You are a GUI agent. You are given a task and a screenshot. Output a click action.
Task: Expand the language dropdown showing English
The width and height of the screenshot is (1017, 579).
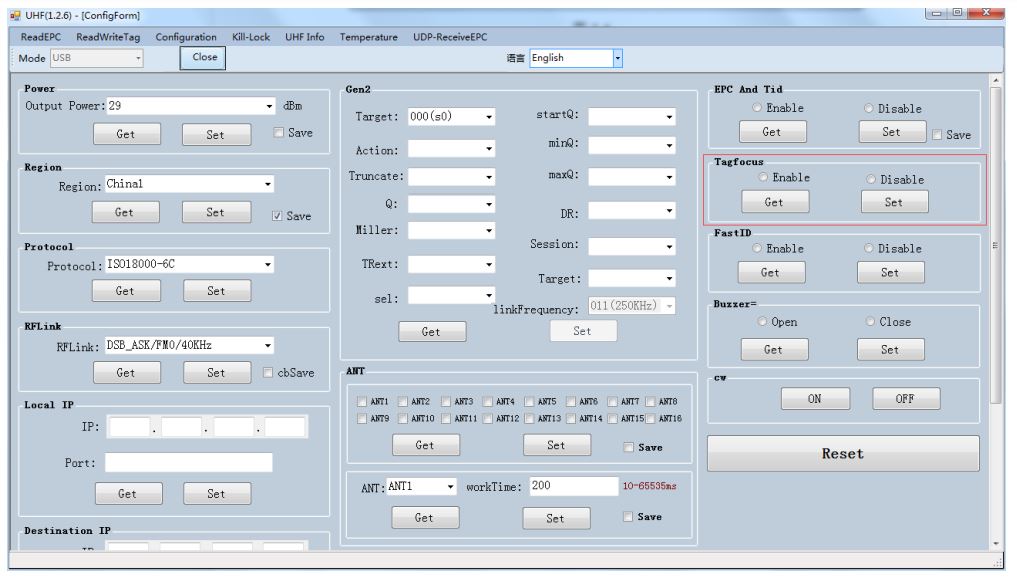(x=617, y=59)
